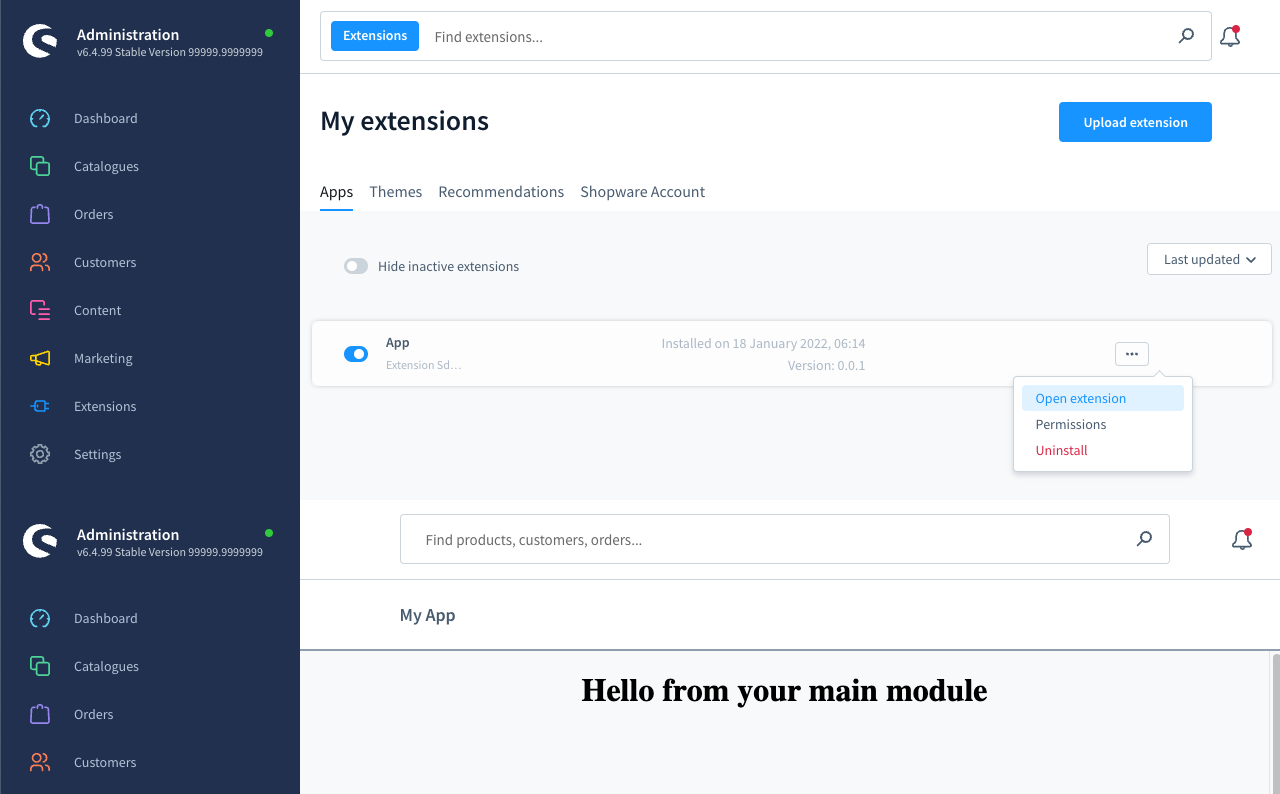This screenshot has height=794, width=1280.
Task: Open the Last updated sort dropdown
Action: pyautogui.click(x=1209, y=259)
